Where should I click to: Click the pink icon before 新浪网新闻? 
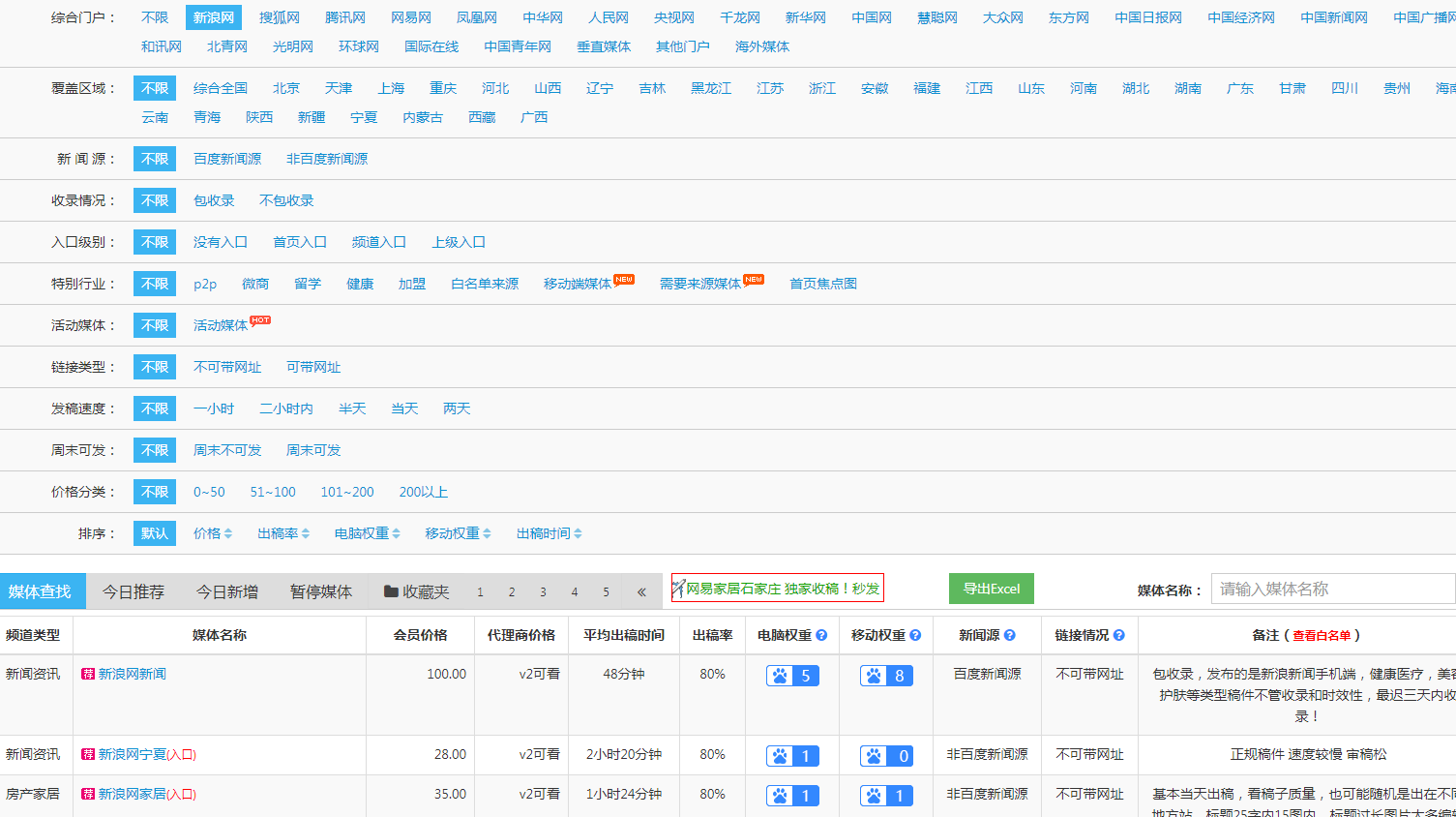[88, 674]
